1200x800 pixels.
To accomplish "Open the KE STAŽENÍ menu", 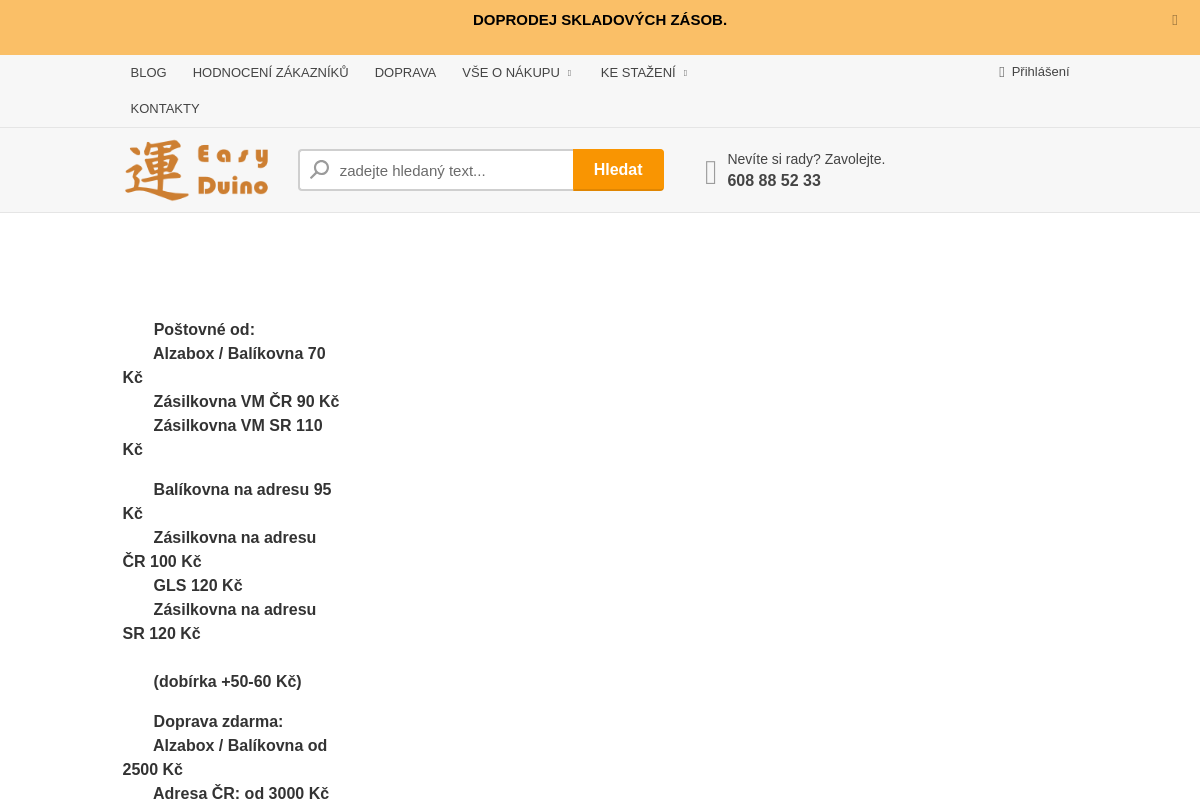I will (638, 72).
